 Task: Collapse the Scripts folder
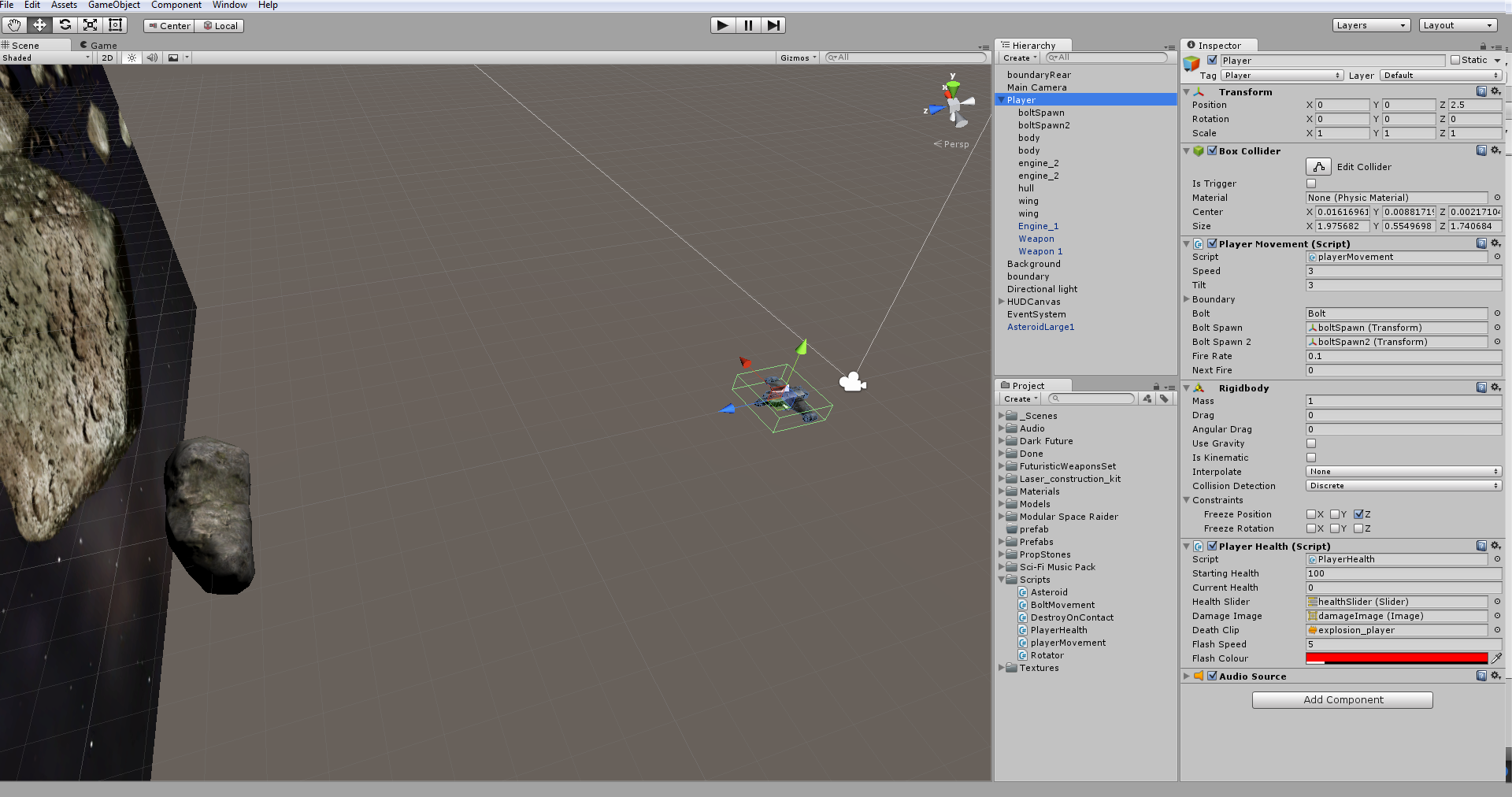[x=1002, y=580]
